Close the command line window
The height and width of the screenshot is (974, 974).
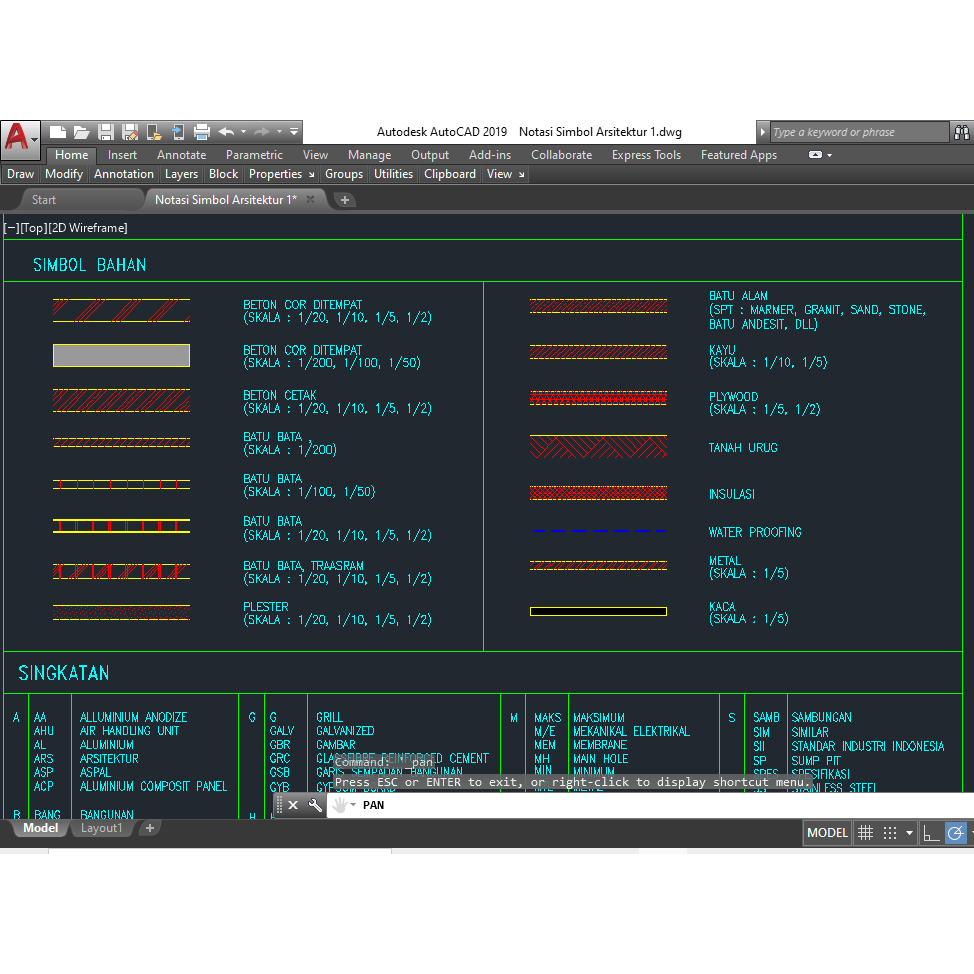(293, 805)
